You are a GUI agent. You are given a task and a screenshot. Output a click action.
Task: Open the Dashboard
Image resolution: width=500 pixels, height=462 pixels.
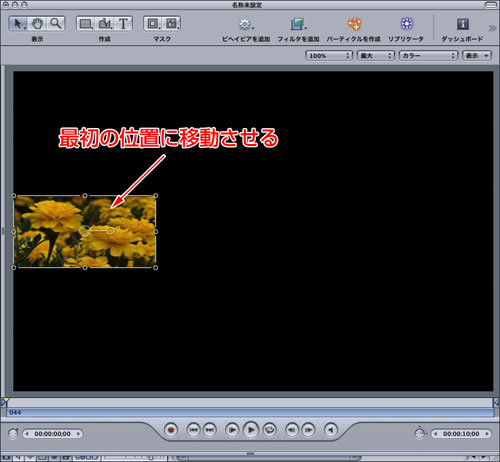(x=462, y=24)
